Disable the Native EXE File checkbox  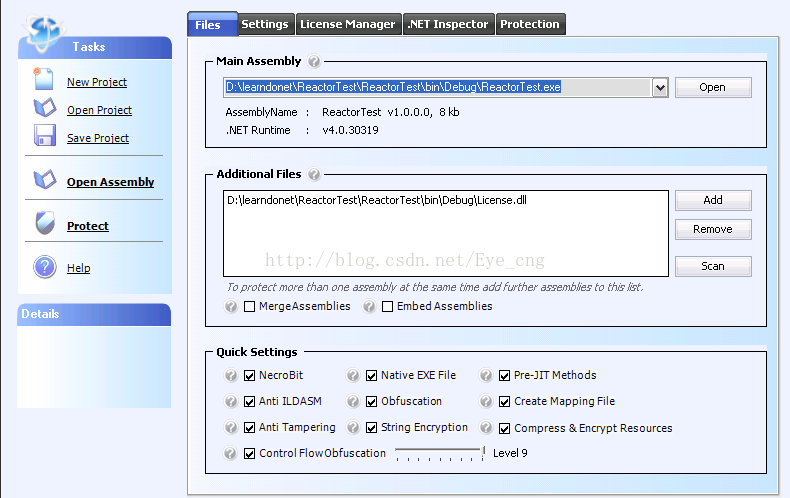coord(371,376)
